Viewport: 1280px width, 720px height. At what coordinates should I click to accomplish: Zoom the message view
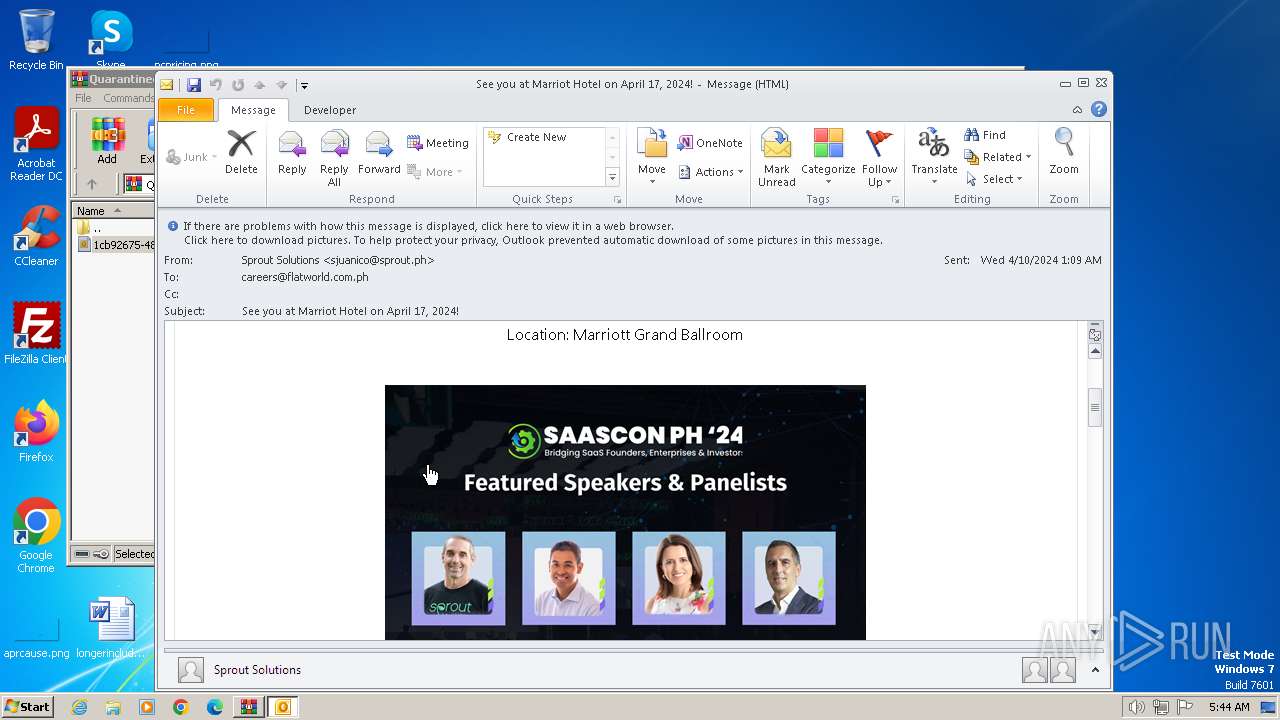[x=1064, y=152]
